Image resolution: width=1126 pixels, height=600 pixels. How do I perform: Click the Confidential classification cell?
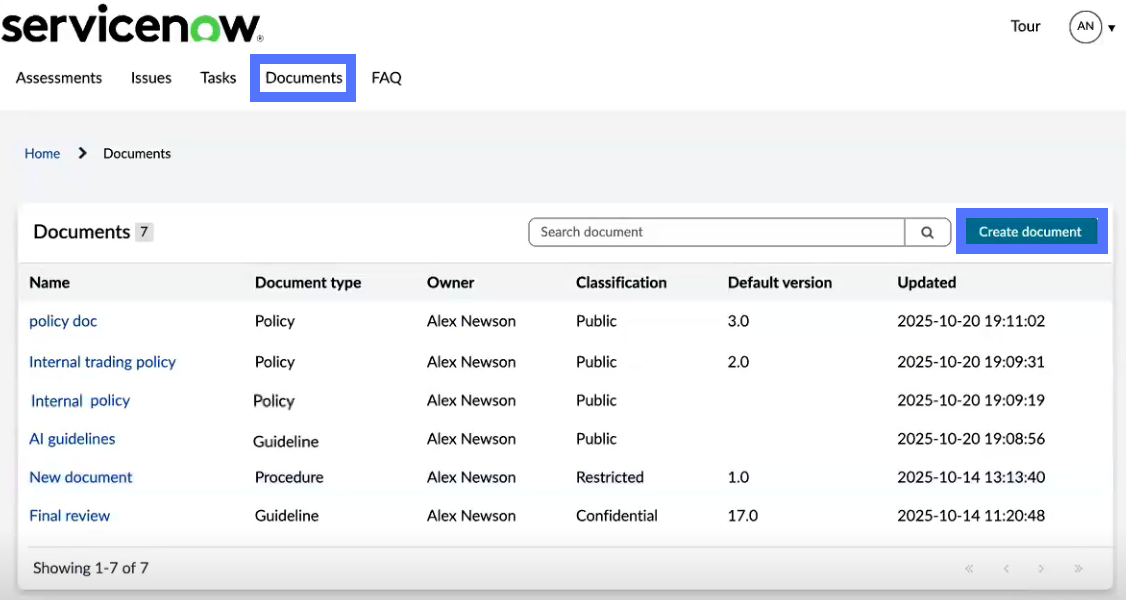617,515
